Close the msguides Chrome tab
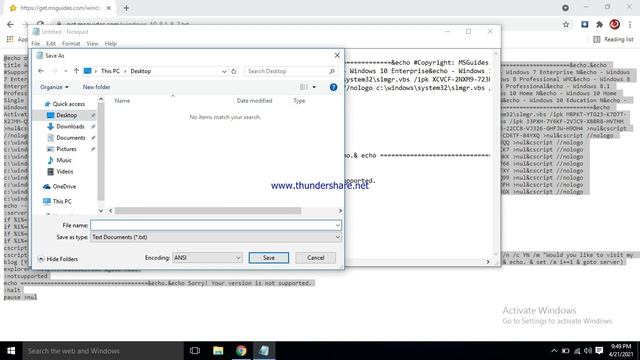Screen dimensions: 640x360 109,8
